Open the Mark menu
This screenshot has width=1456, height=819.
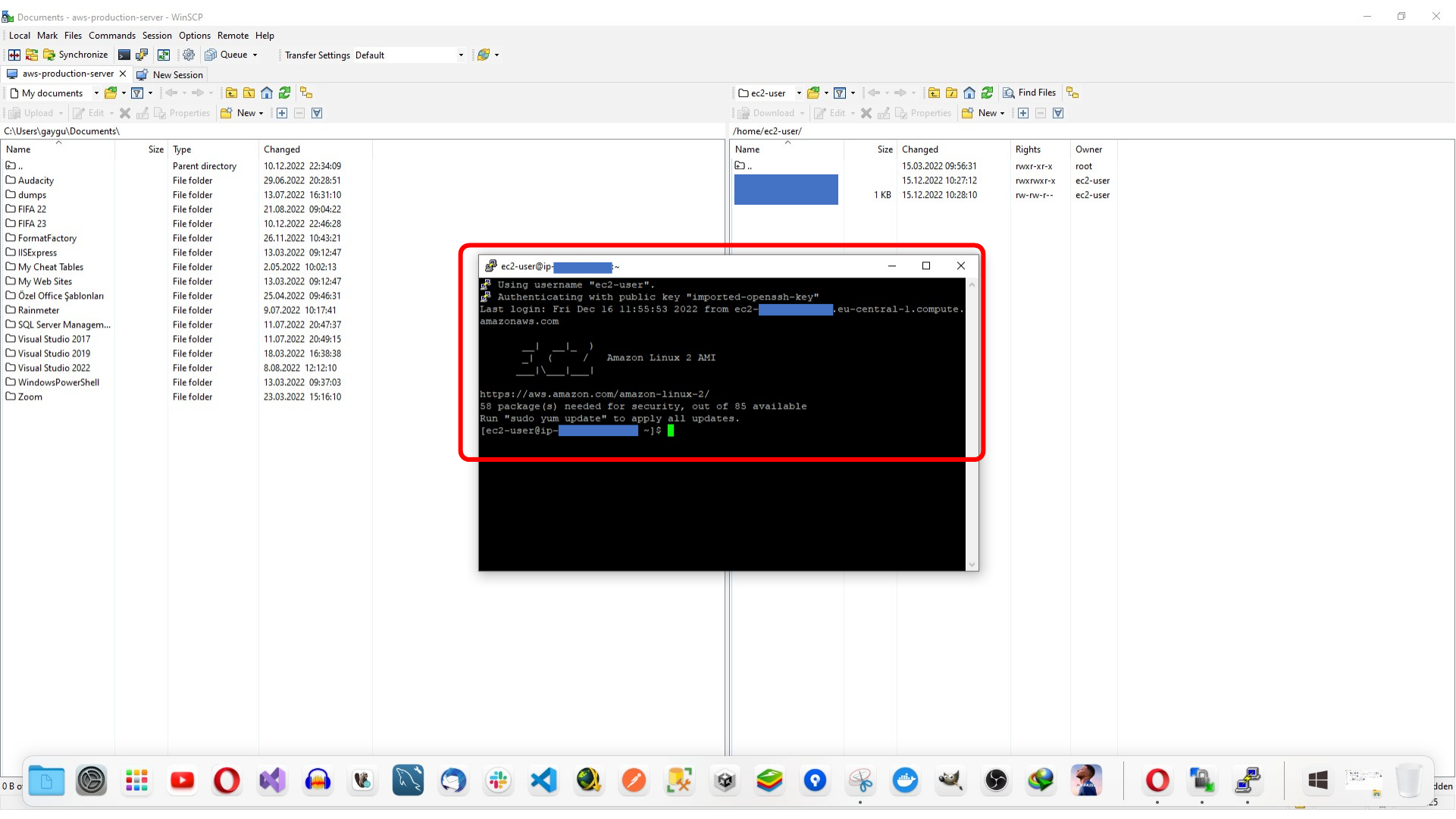point(47,36)
